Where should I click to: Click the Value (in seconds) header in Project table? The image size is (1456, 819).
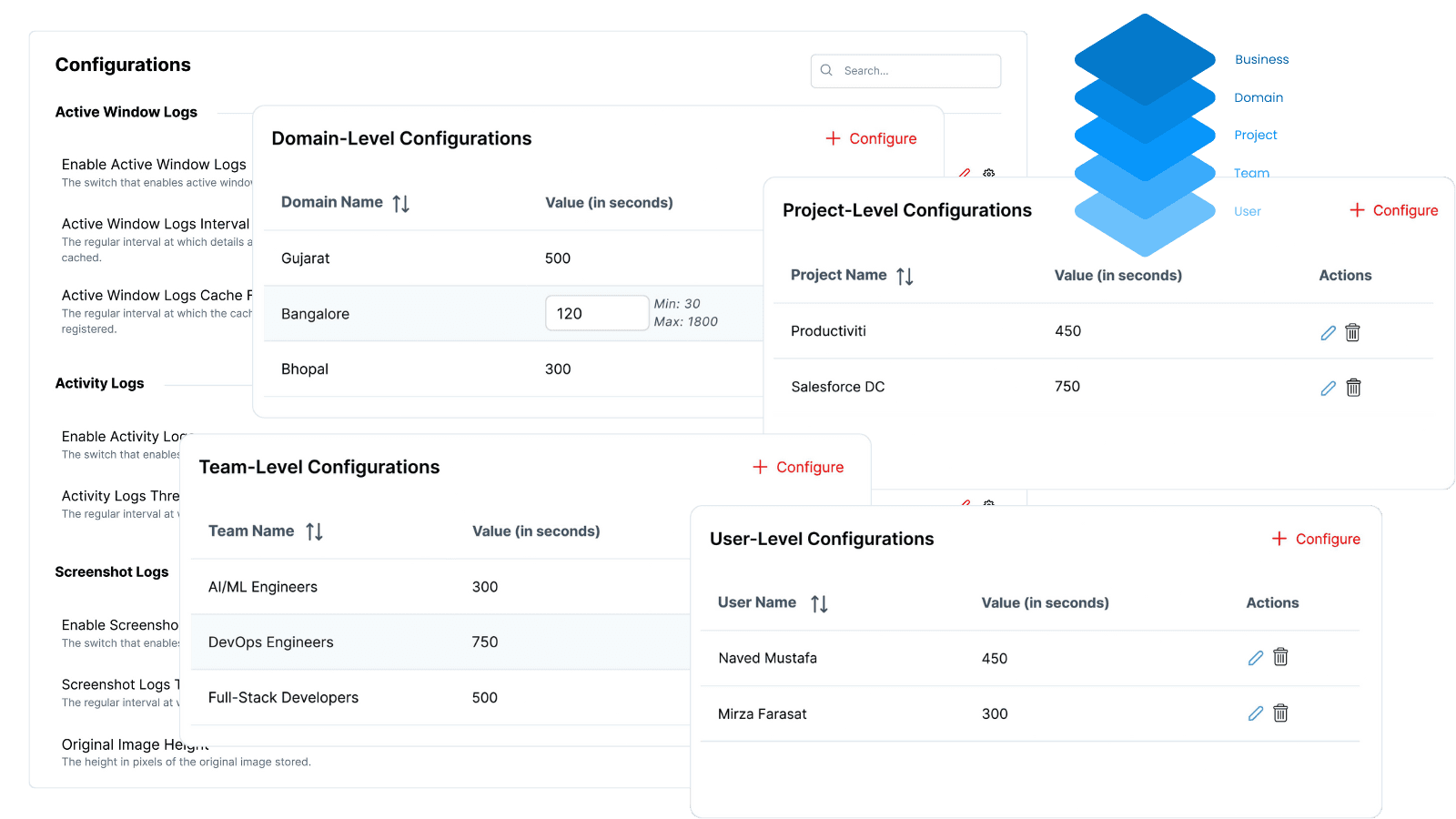tap(1118, 276)
